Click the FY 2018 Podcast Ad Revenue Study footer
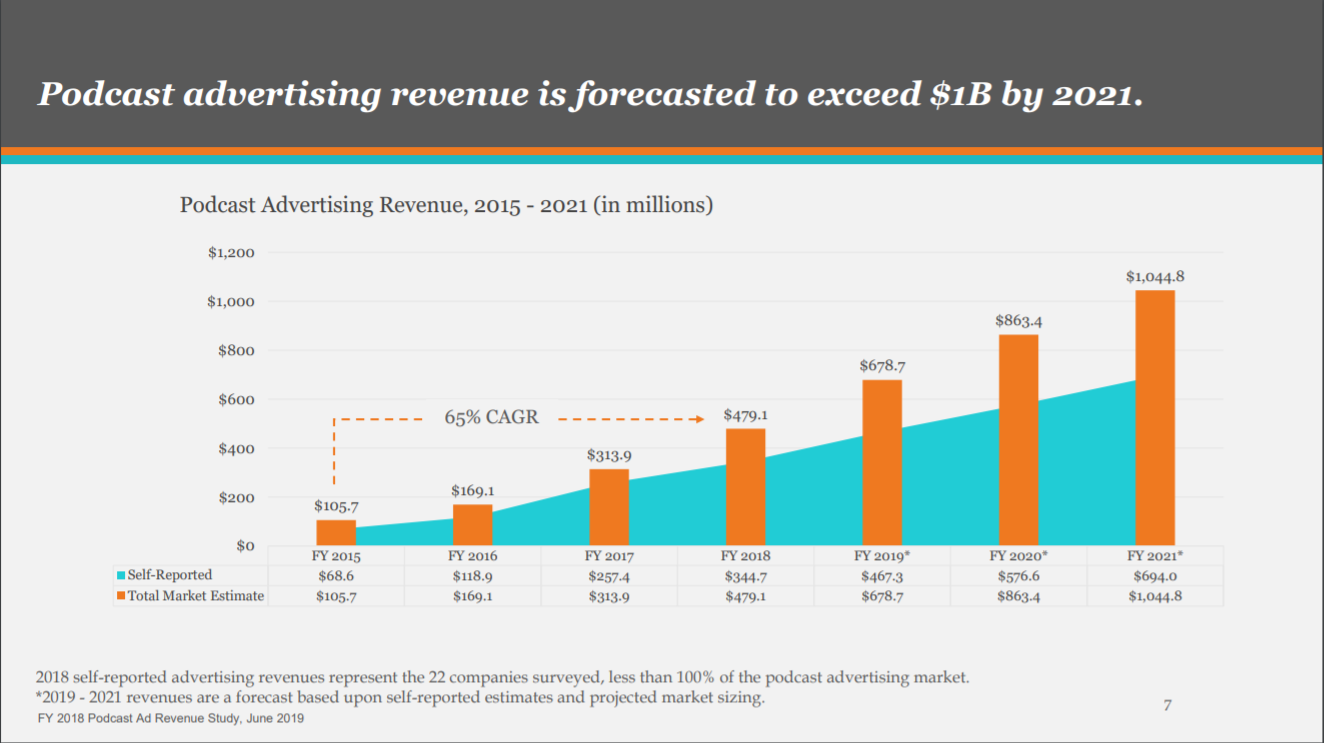The height and width of the screenshot is (743, 1324). [x=171, y=719]
